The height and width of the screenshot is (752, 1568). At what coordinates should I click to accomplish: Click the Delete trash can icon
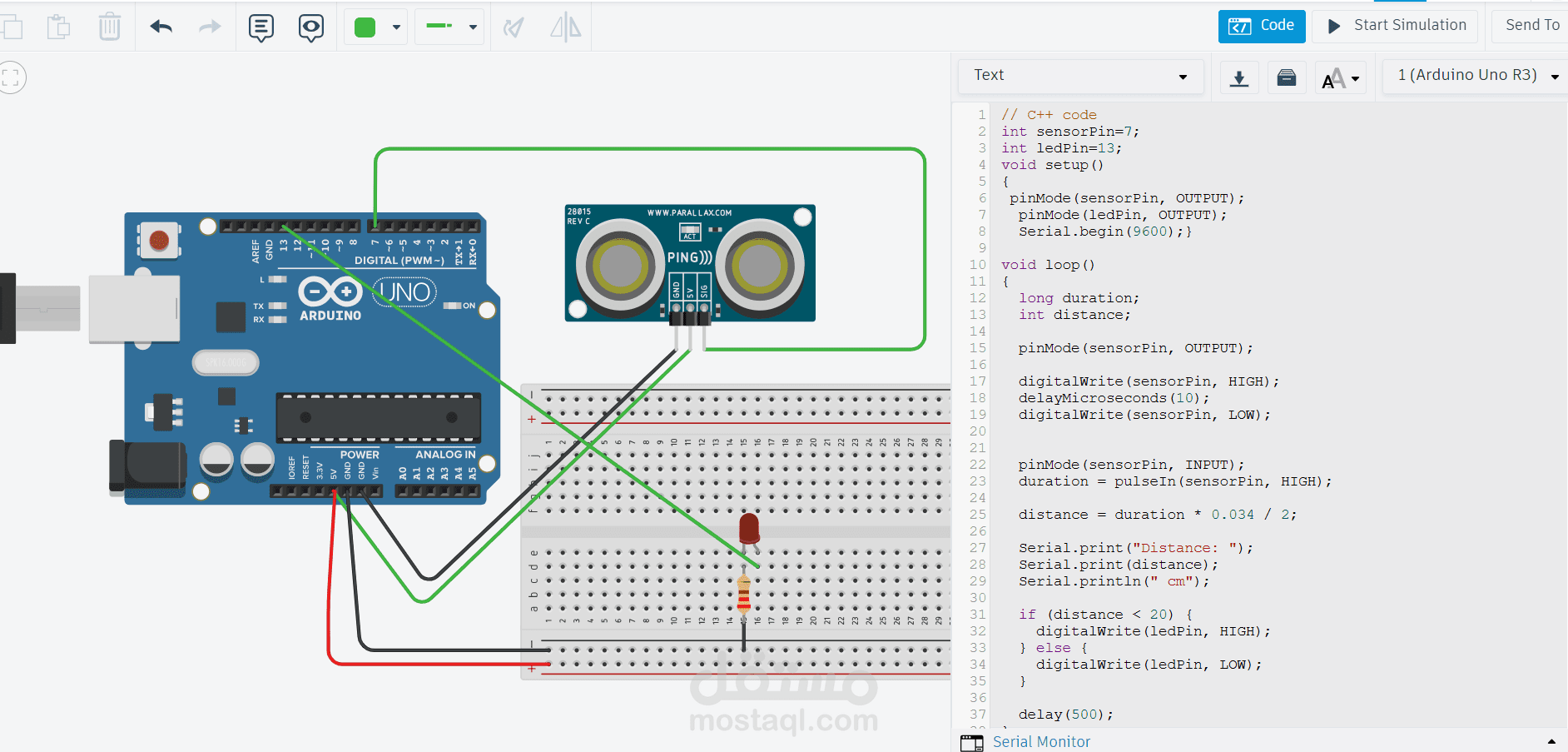click(x=110, y=27)
